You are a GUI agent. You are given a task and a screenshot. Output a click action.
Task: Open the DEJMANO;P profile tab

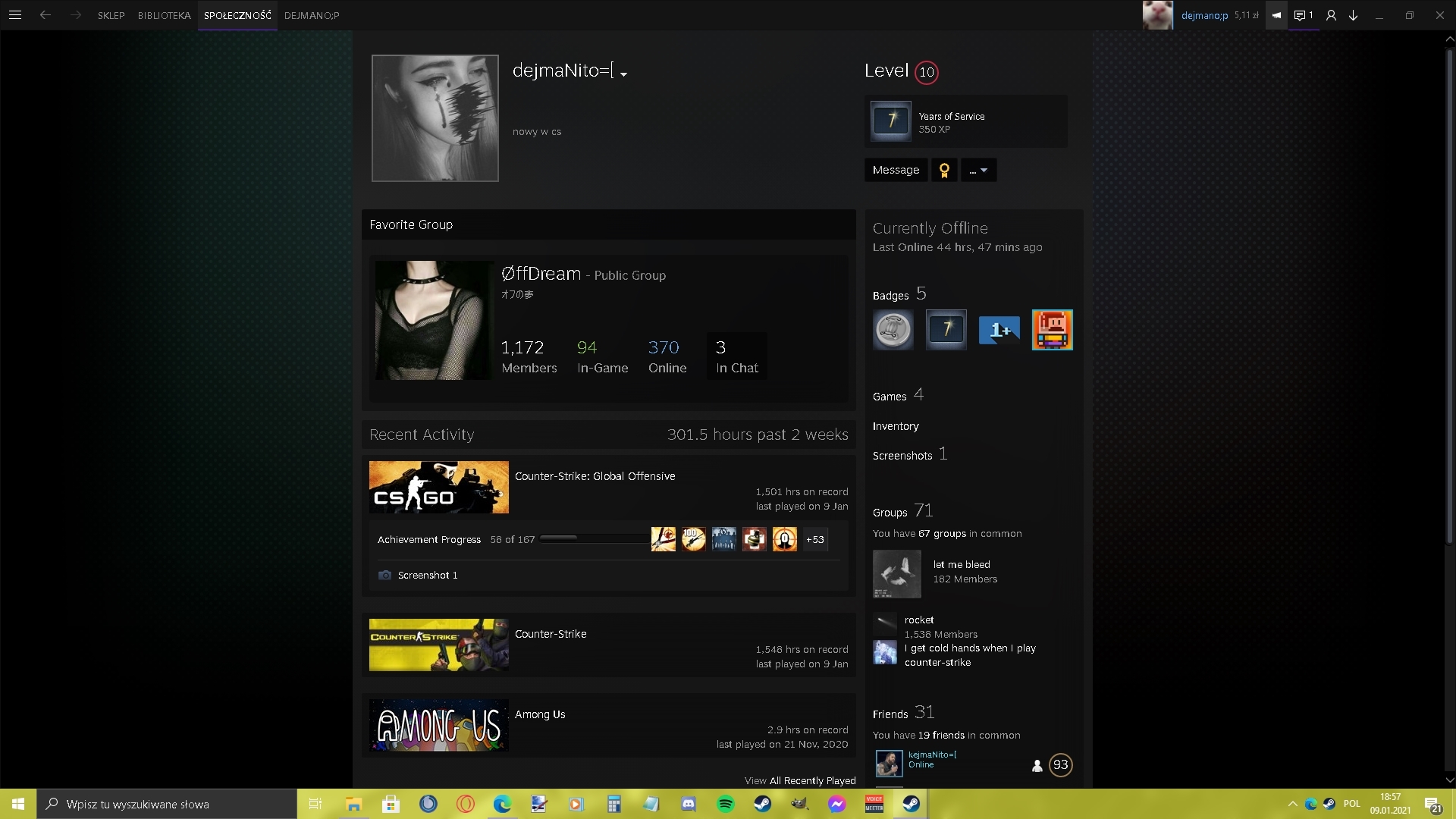point(312,15)
